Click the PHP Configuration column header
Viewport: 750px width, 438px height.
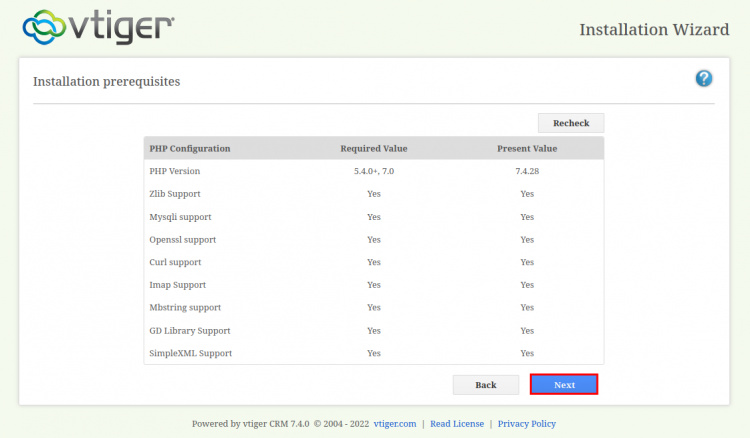click(x=190, y=148)
